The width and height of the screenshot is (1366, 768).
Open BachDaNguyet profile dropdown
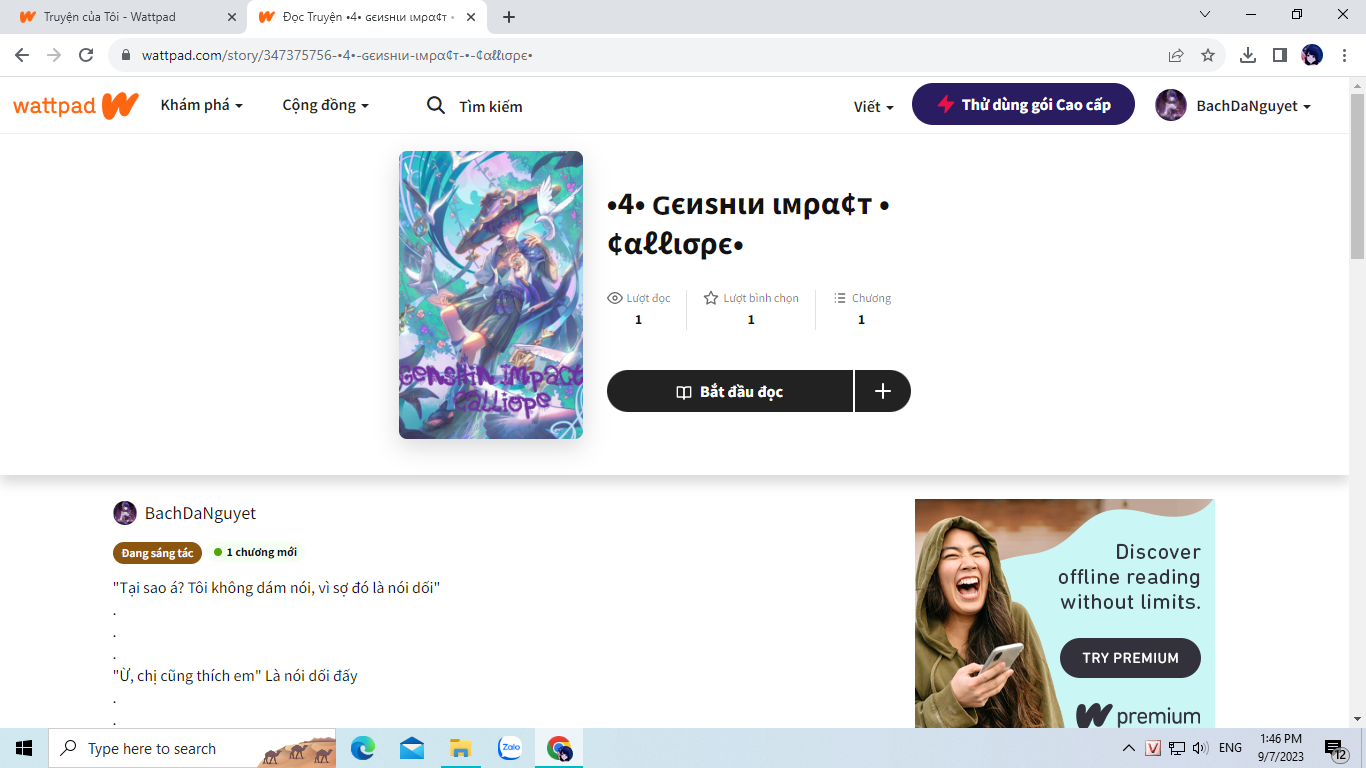[1232, 105]
